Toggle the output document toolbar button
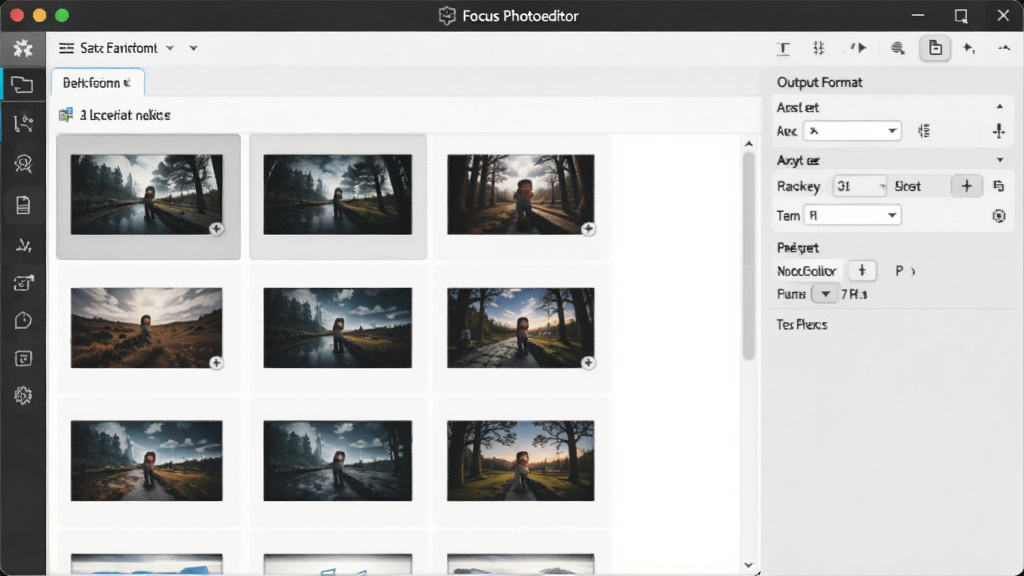Viewport: 1024px width, 576px height. (935, 48)
